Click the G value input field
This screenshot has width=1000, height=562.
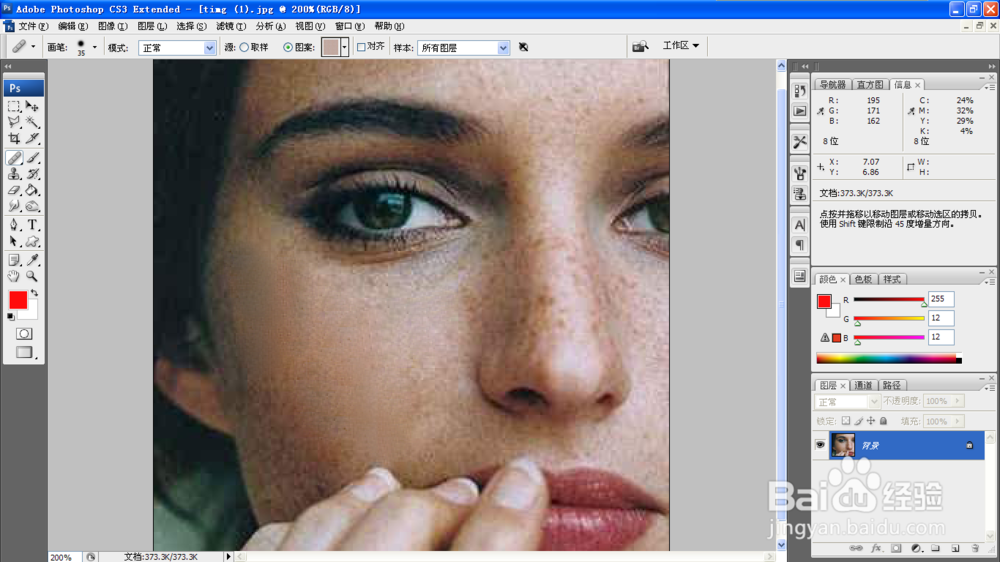pyautogui.click(x=941, y=318)
